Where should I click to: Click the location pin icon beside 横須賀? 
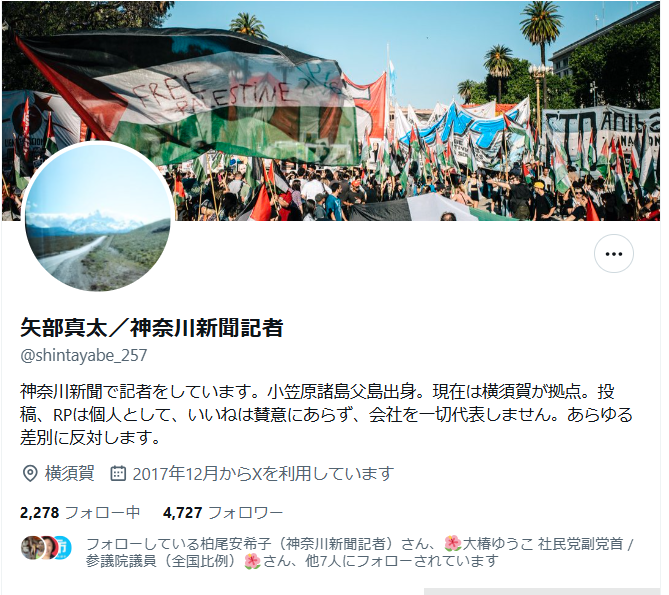30,473
